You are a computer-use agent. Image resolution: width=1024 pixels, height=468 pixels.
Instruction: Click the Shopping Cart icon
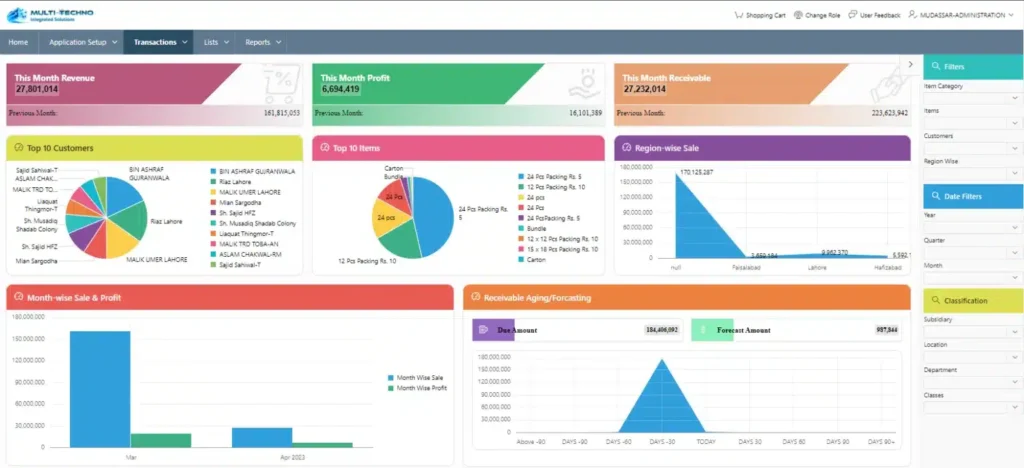[x=739, y=15]
